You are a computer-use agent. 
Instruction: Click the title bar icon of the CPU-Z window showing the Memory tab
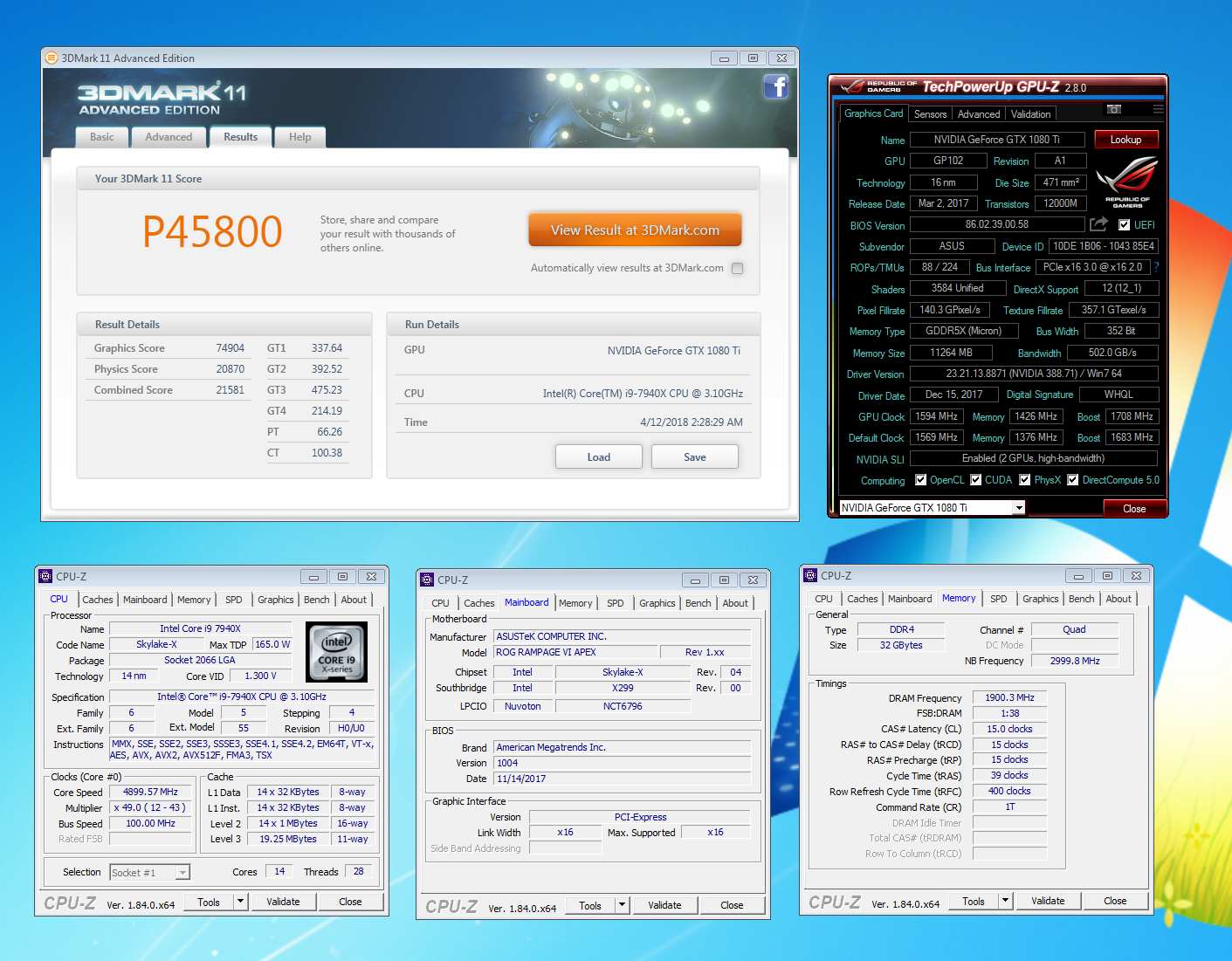pyautogui.click(x=809, y=575)
